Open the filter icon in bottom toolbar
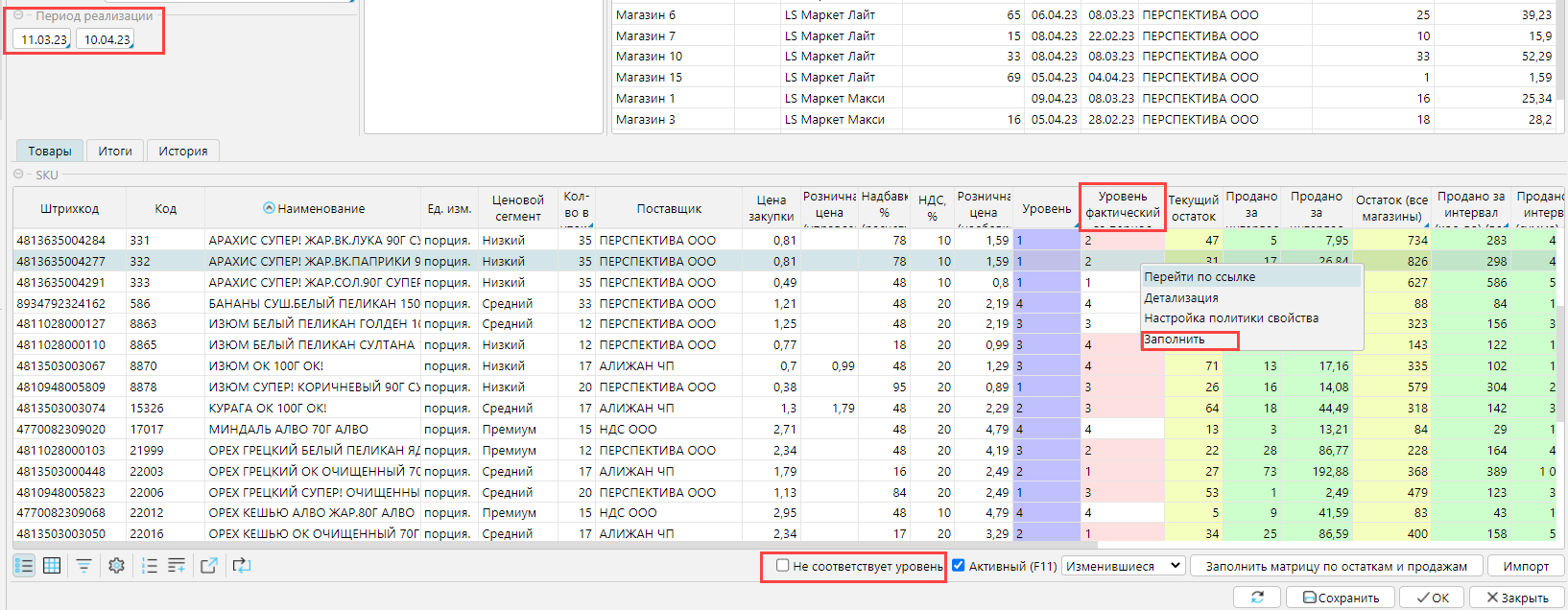Screen dimensions: 1568x610 click(x=84, y=566)
